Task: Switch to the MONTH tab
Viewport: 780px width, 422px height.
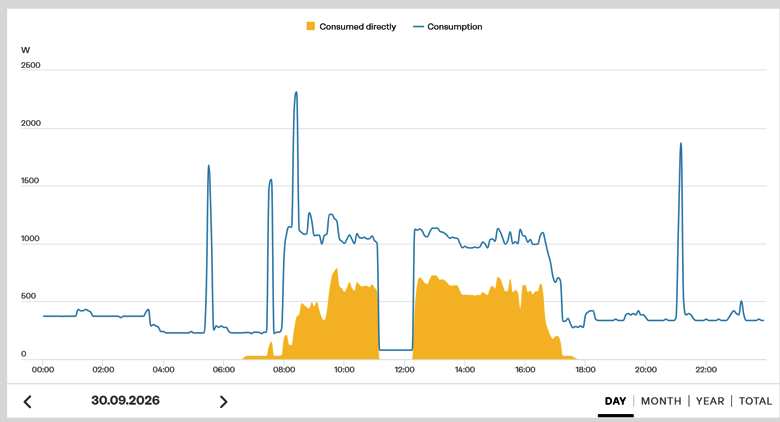Action: point(661,401)
